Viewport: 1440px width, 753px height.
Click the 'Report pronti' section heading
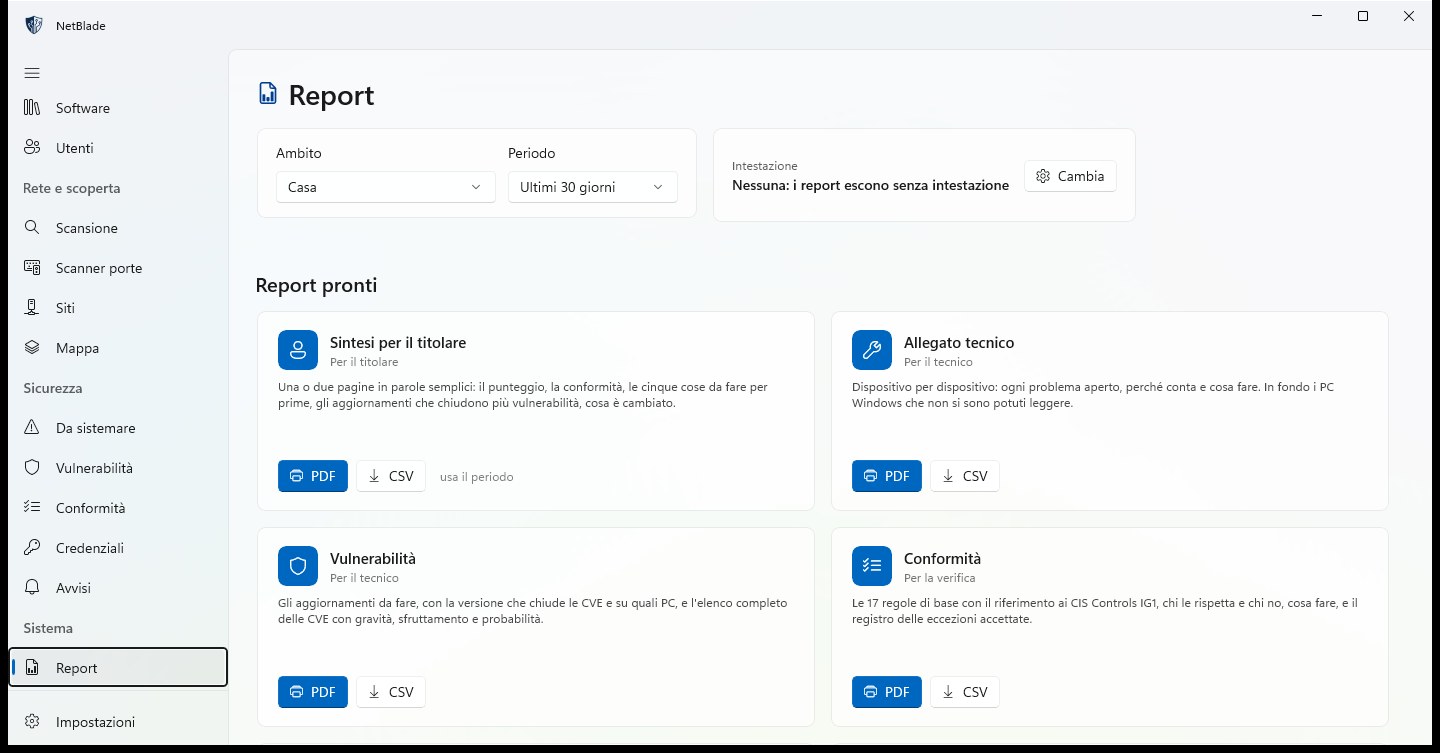[x=317, y=285]
